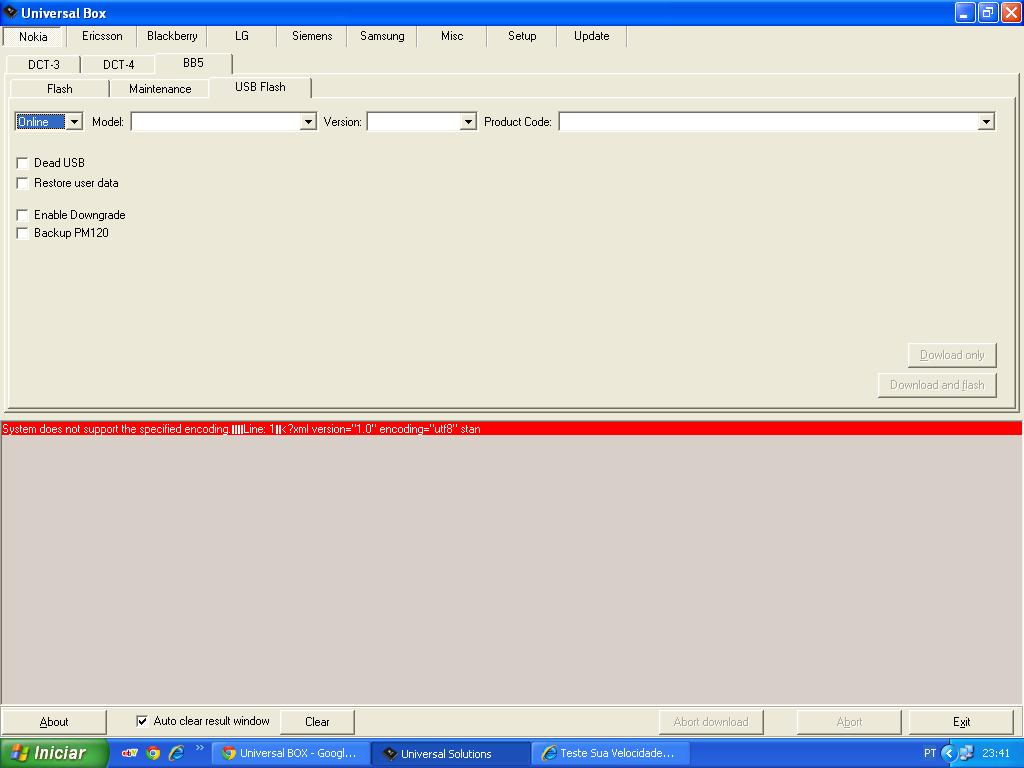Expand hidden system tray icons arrow
The height and width of the screenshot is (768, 1024).
(x=949, y=753)
